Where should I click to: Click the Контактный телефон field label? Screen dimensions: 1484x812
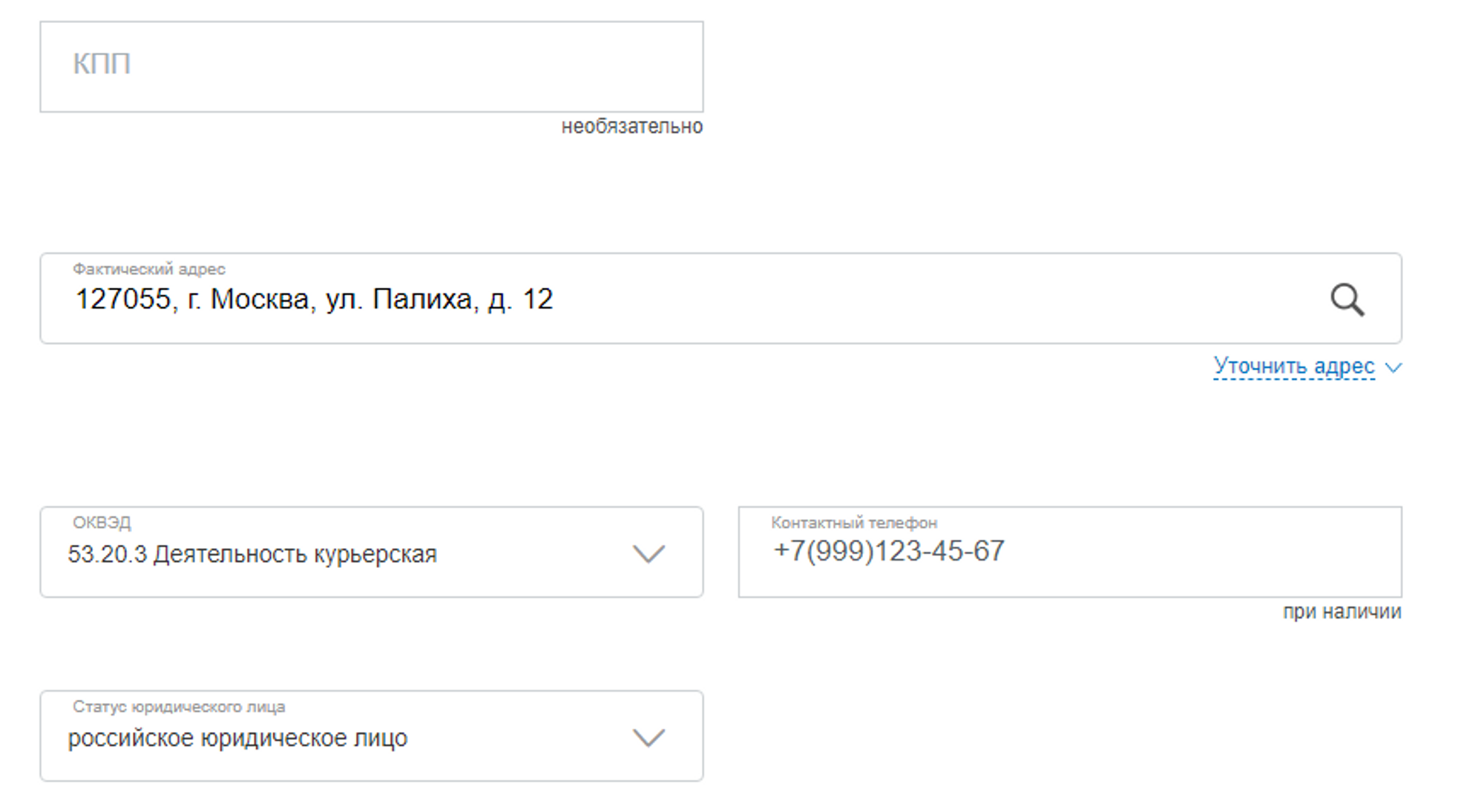point(853,523)
